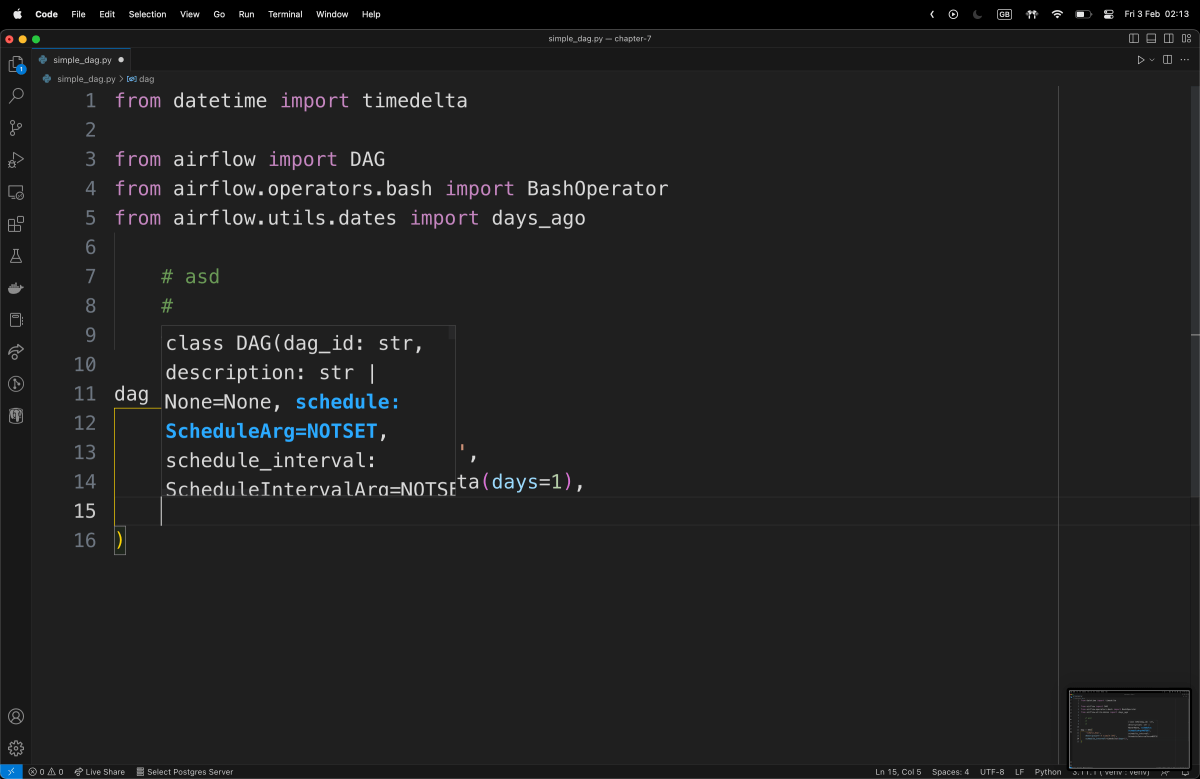Click the remote window indicator in status bar
The height and width of the screenshot is (779, 1200).
pyautogui.click(x=10, y=772)
